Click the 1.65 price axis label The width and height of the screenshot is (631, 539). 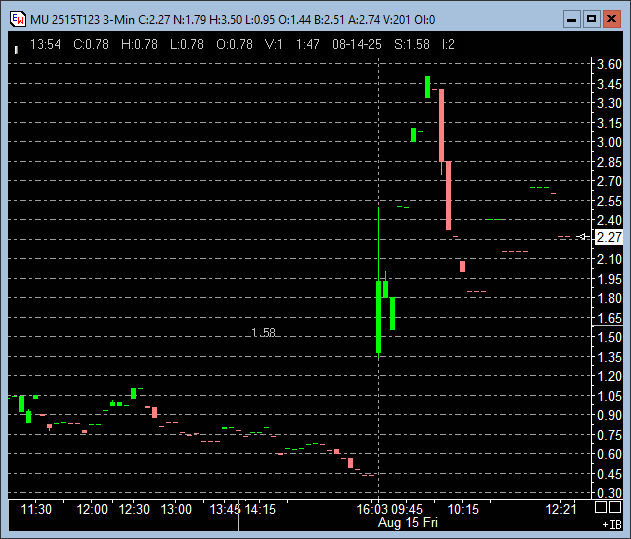tap(609, 318)
